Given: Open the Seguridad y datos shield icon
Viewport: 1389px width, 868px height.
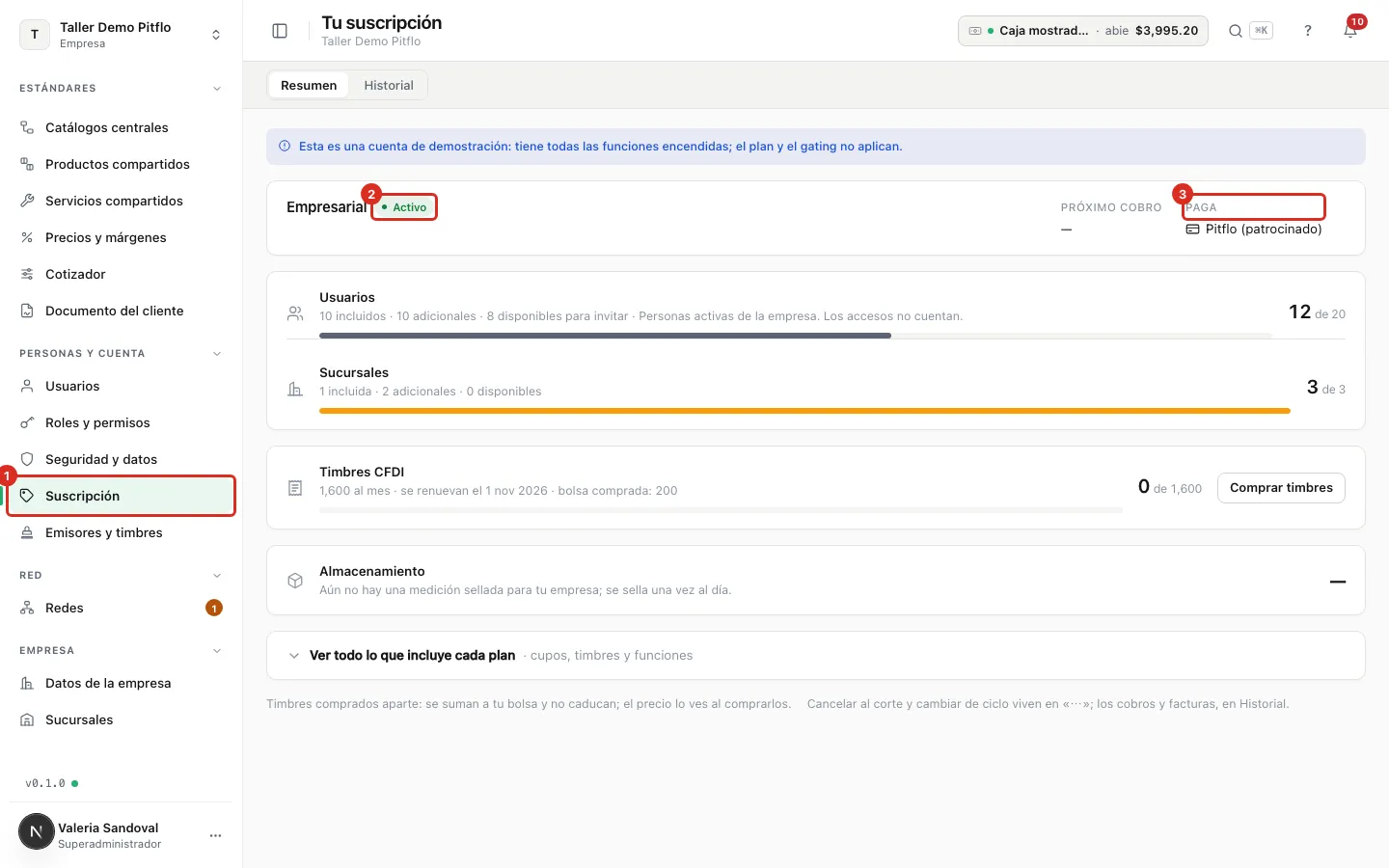Looking at the screenshot, I should tap(27, 459).
